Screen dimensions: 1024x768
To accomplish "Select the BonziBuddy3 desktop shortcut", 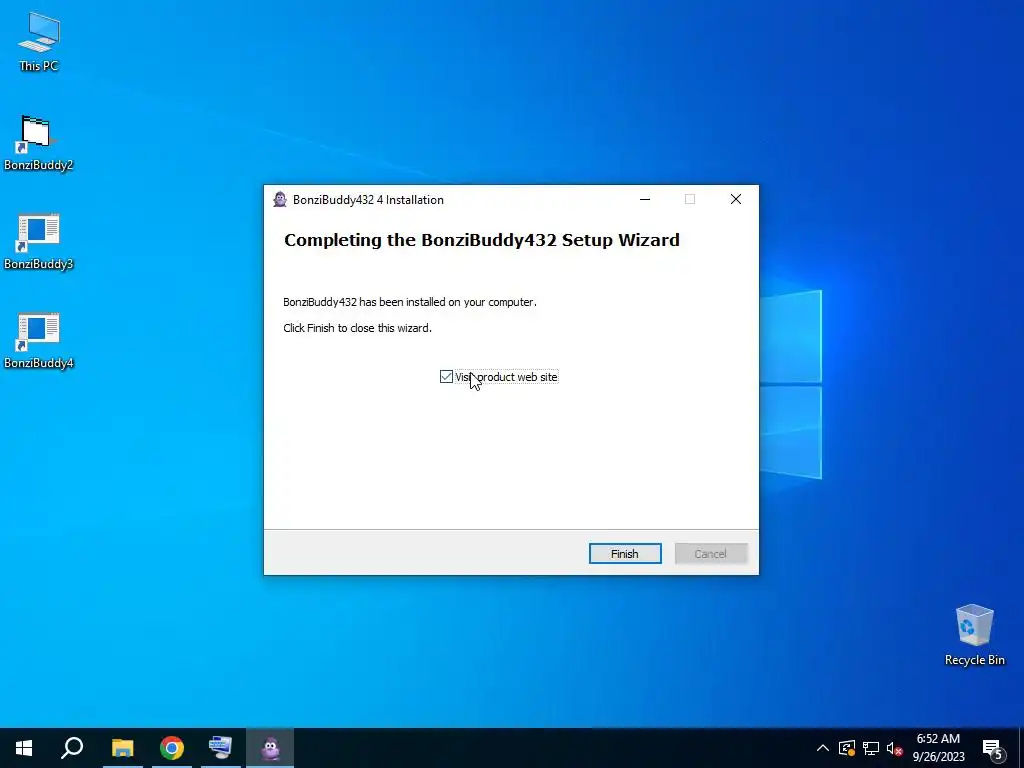I will tap(39, 242).
